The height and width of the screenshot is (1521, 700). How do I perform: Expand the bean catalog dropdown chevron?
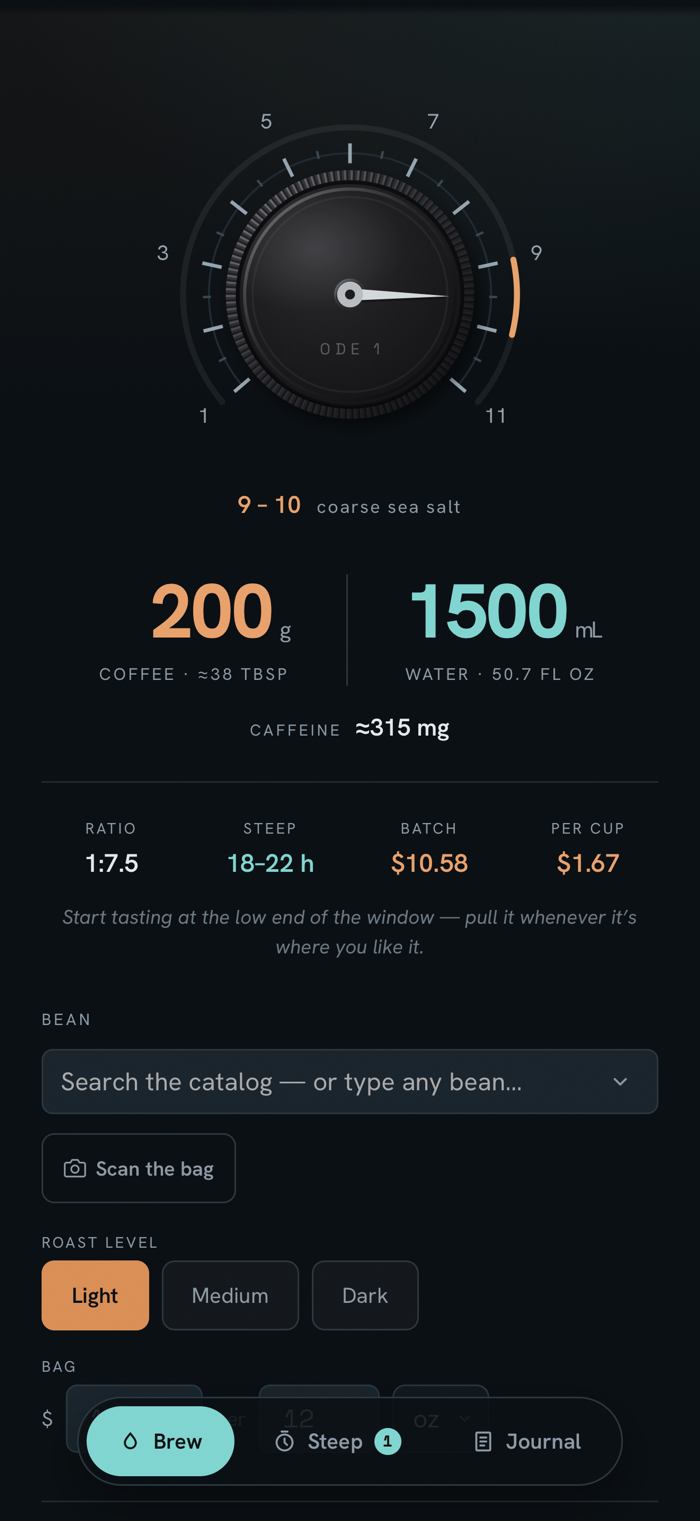tap(620, 1082)
